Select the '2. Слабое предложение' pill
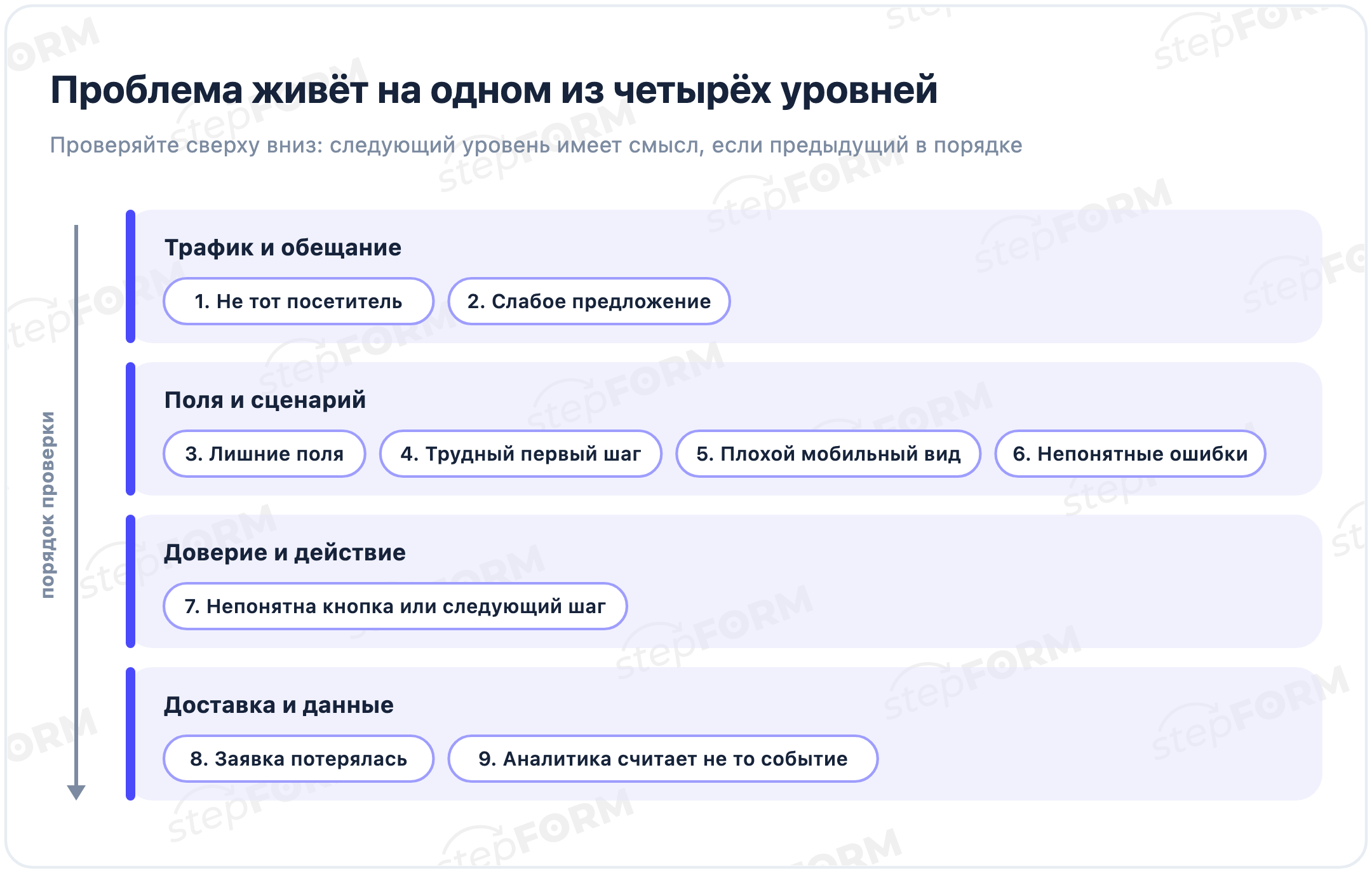 pos(589,301)
